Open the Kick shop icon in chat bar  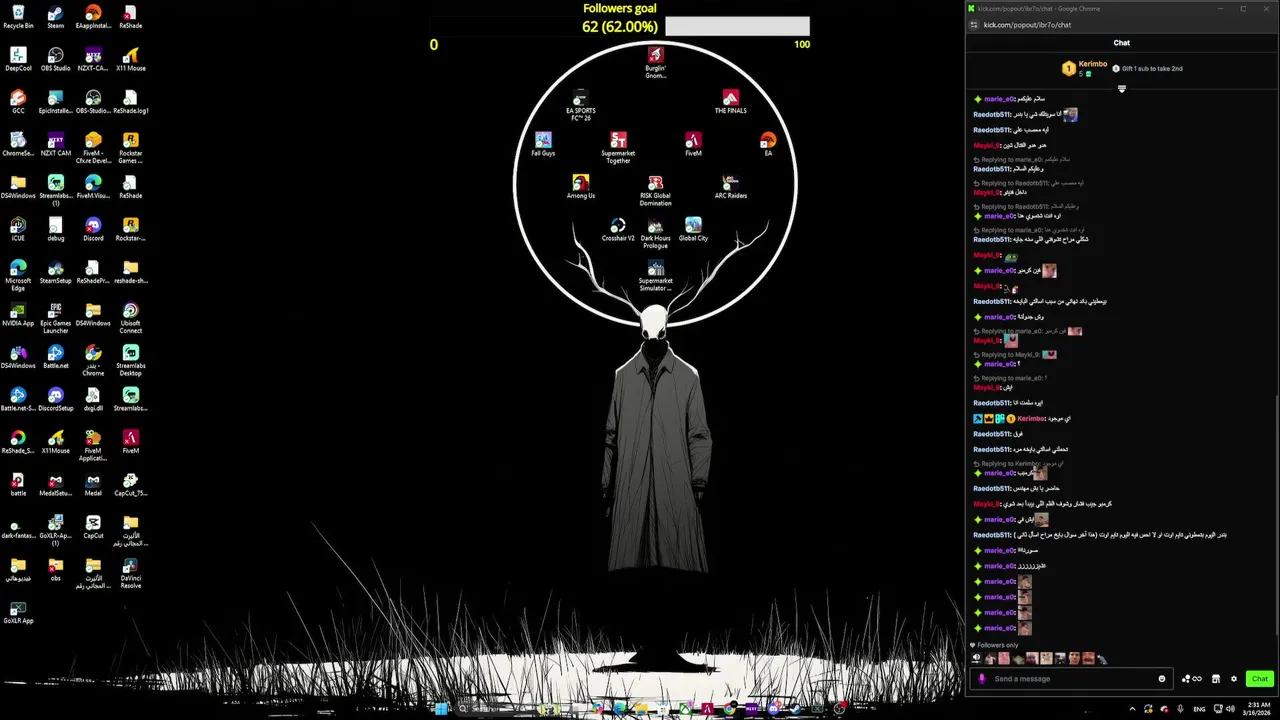point(1215,679)
